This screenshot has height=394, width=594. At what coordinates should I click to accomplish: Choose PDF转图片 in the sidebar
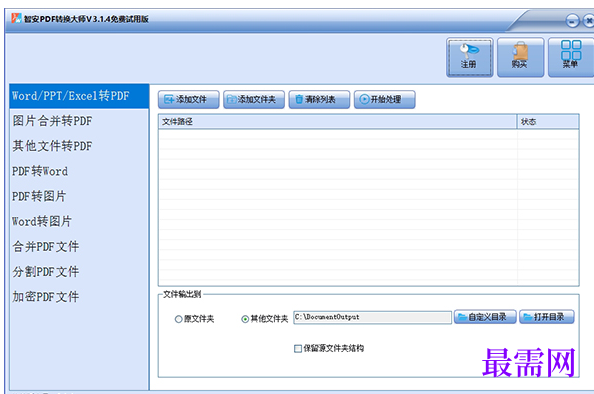79,196
